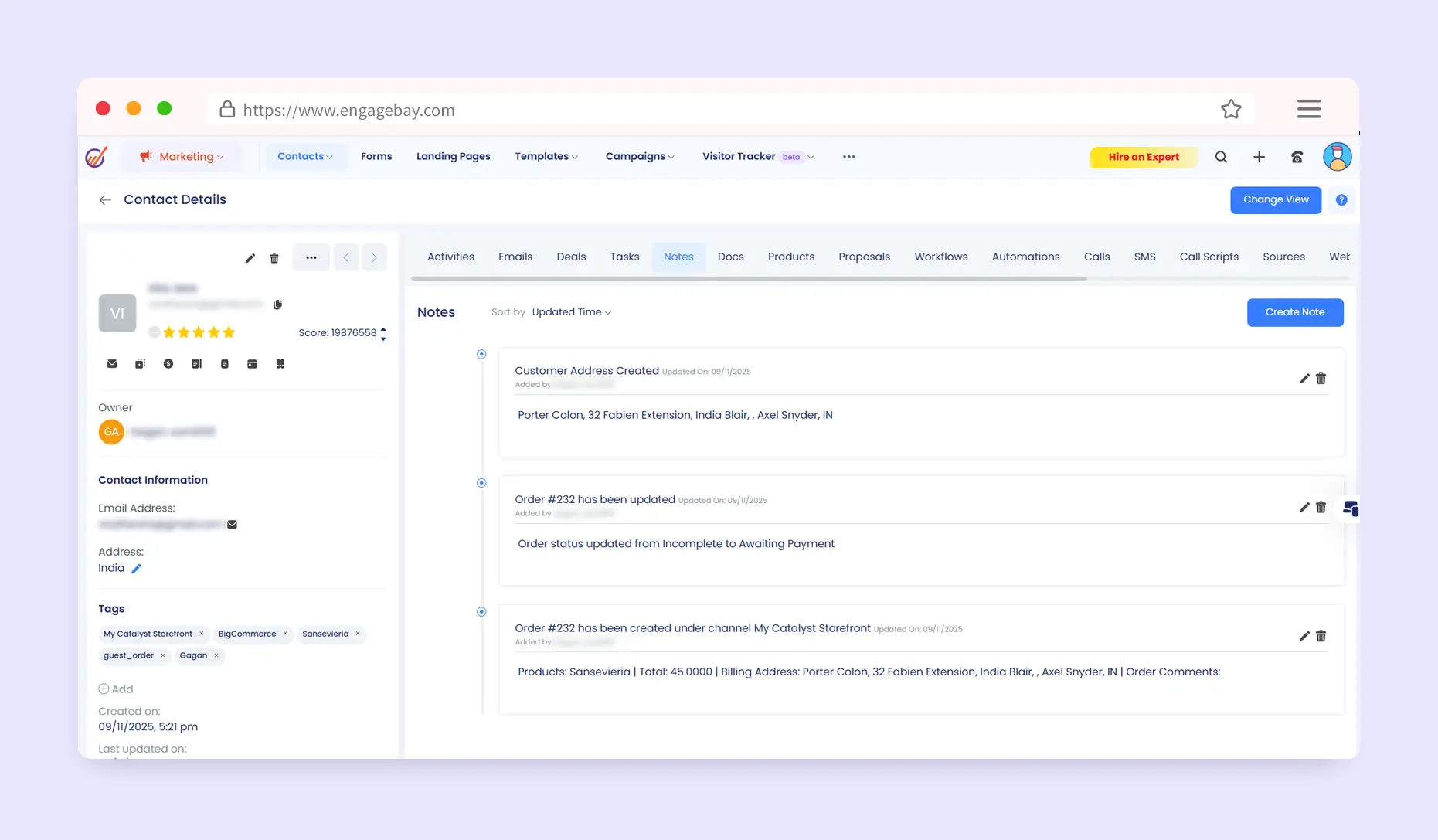1438x840 pixels.
Task: Increase contact score with up arrow
Action: point(383,329)
